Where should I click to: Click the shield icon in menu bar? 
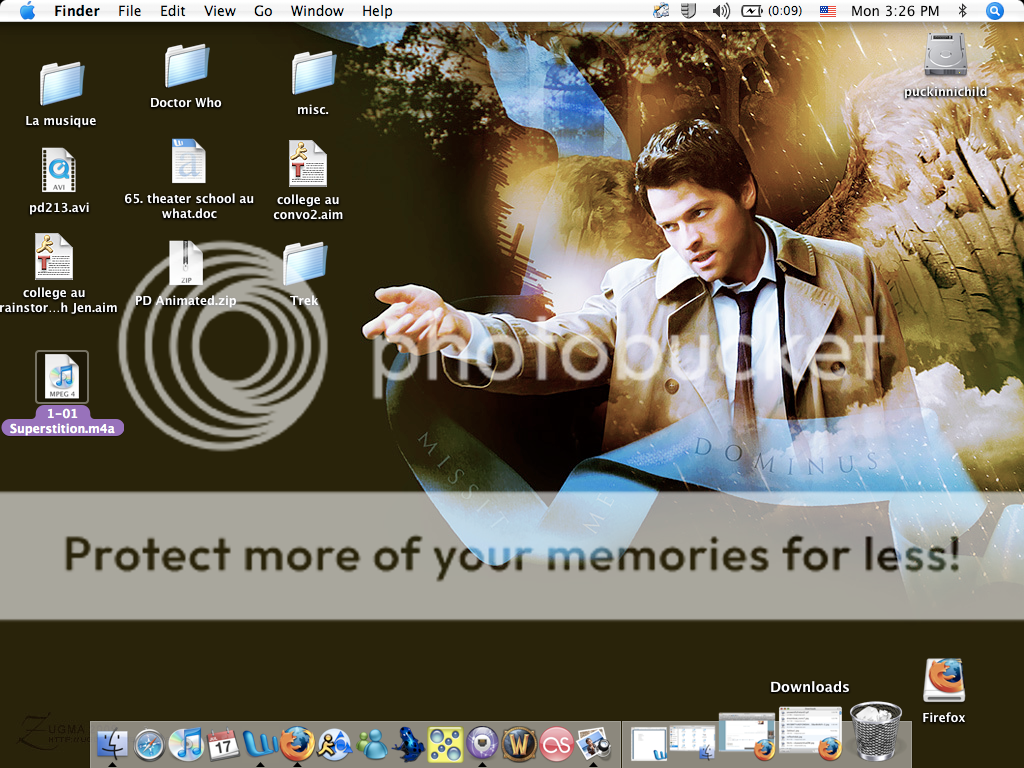(x=688, y=11)
